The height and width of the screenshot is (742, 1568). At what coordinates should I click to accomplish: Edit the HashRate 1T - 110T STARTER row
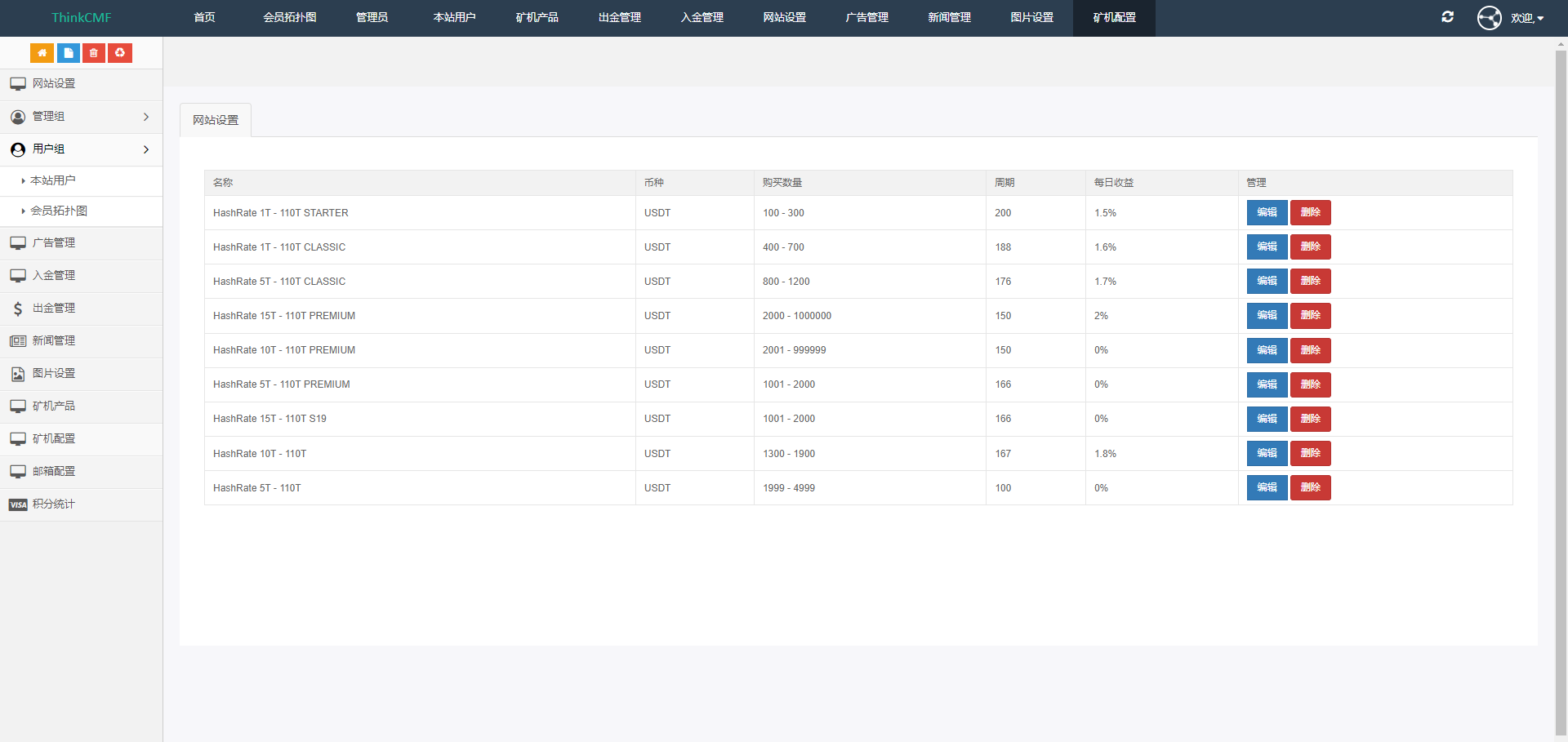[x=1267, y=212]
